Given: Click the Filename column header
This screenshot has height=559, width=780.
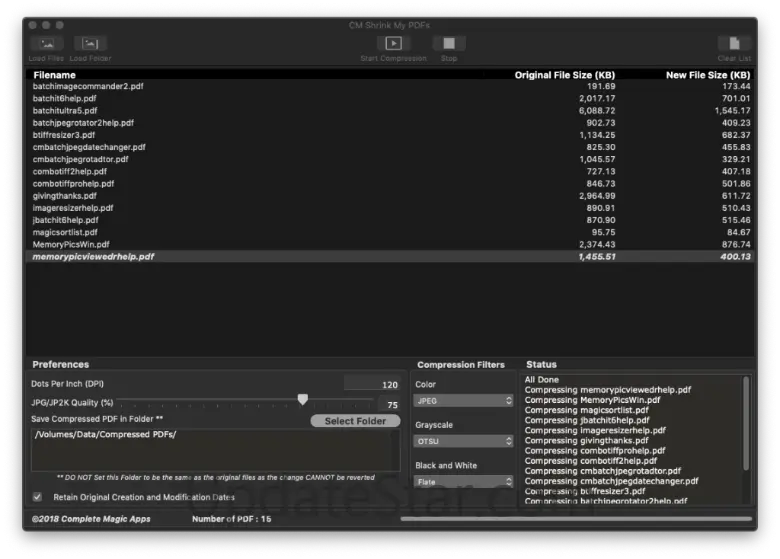Looking at the screenshot, I should coord(54,75).
